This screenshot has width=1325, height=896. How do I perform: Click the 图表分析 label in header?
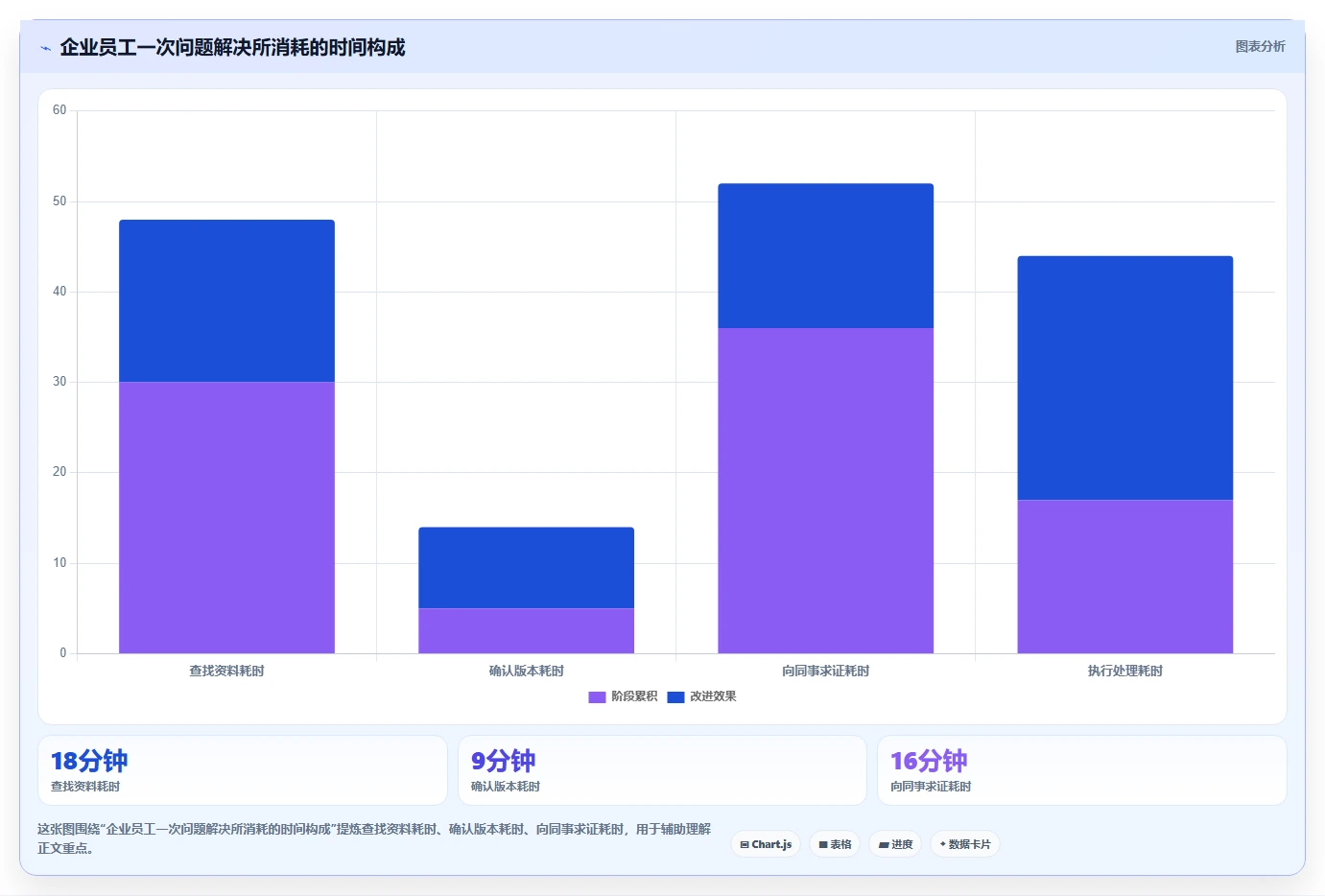(1260, 46)
